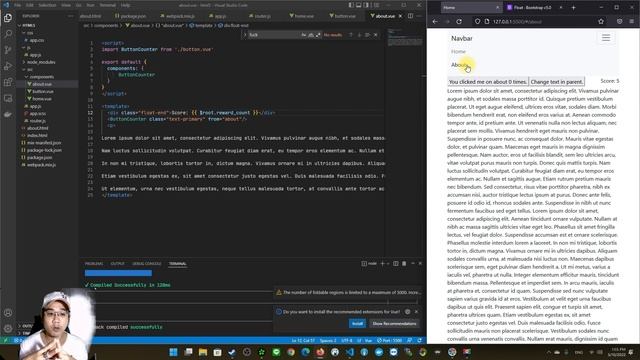Screen dimensions: 640x360
Task: Open the Extensions view
Action: [8, 82]
